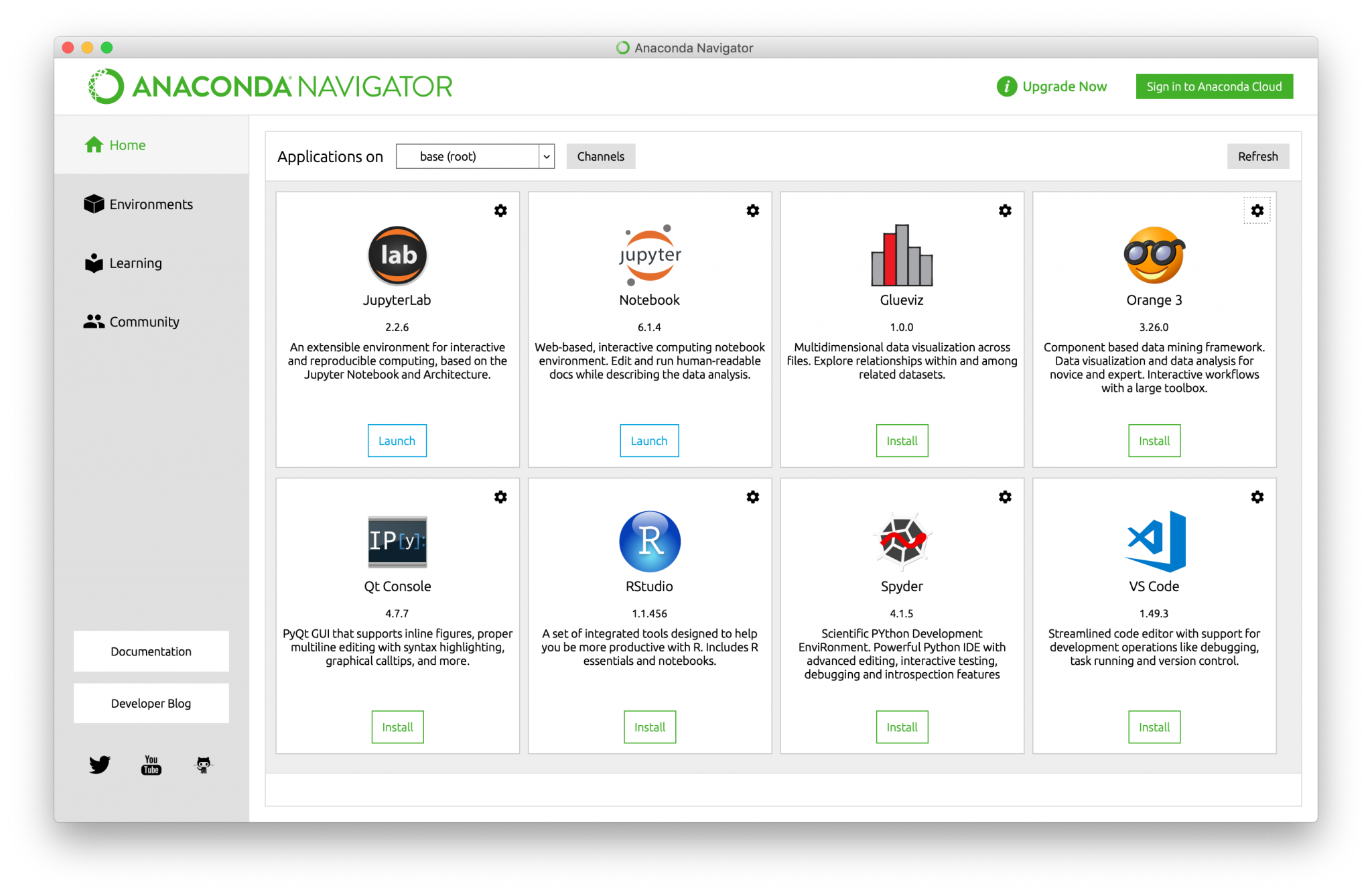Click the JupyterLab app logo
1372x894 pixels.
[397, 255]
